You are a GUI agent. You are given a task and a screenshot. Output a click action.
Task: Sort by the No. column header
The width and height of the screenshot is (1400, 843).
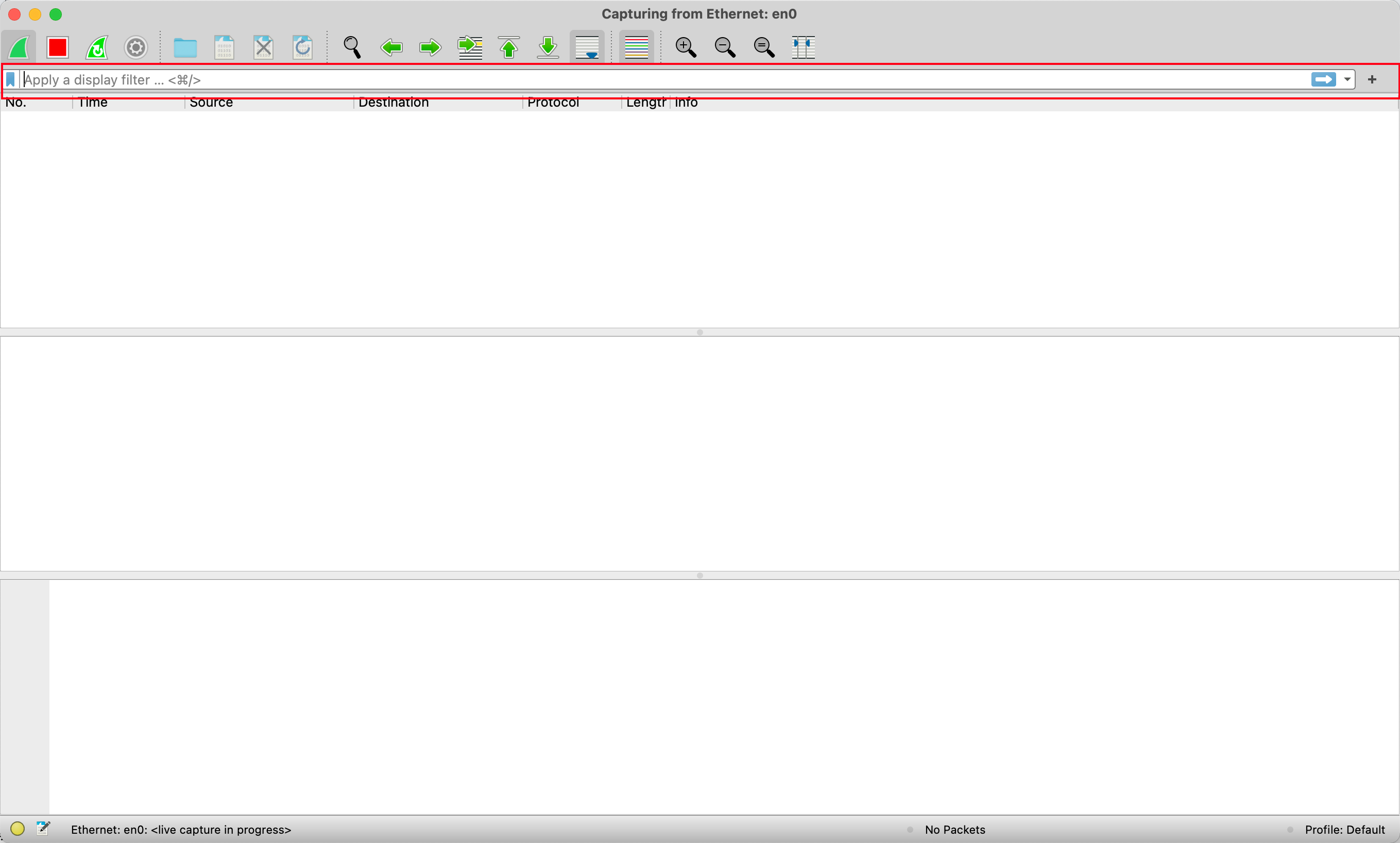[37, 103]
